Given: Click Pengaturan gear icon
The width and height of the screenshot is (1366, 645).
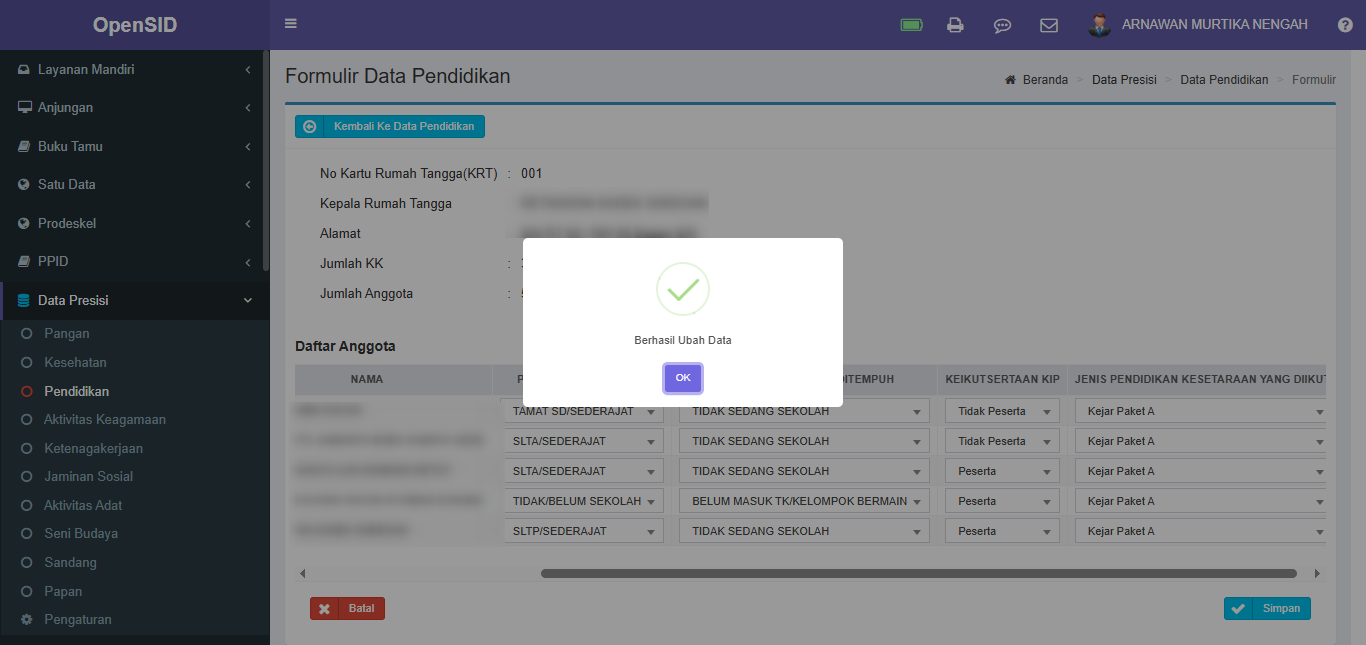Looking at the screenshot, I should tap(27, 619).
